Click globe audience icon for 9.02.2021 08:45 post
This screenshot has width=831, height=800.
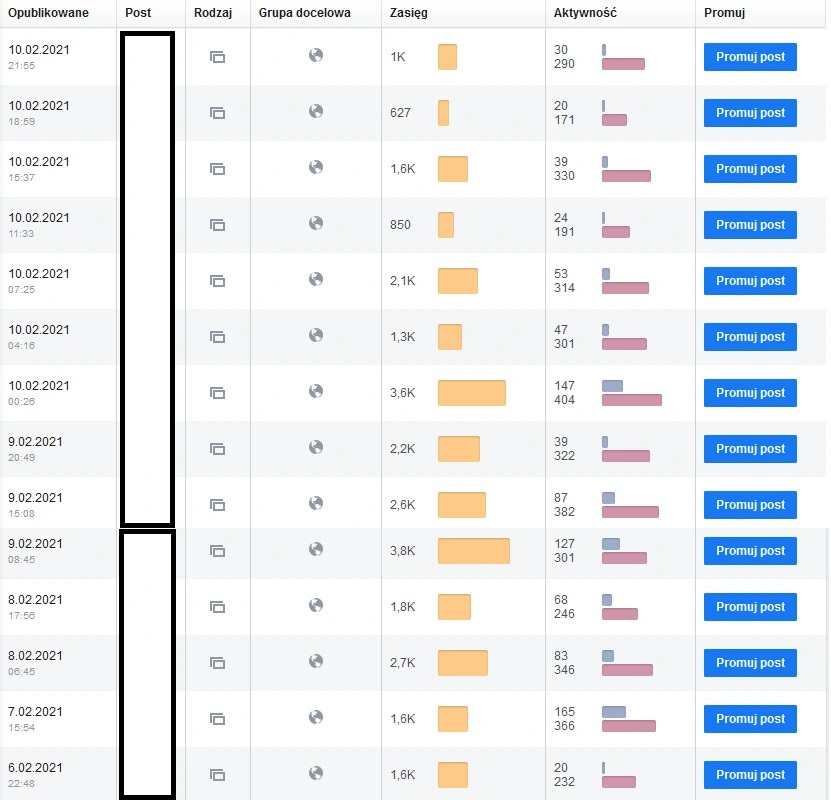(316, 549)
